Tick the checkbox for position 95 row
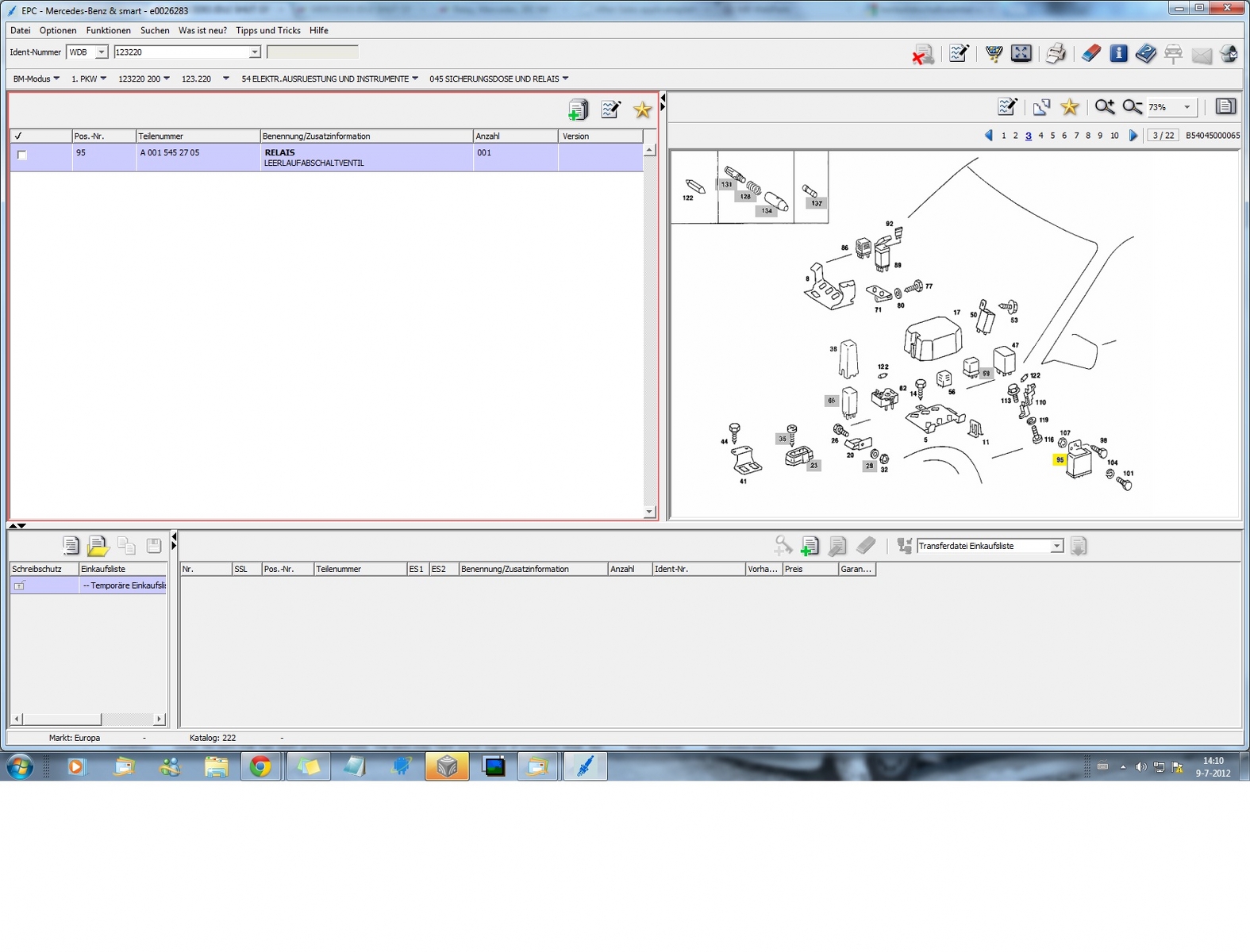 click(x=22, y=155)
